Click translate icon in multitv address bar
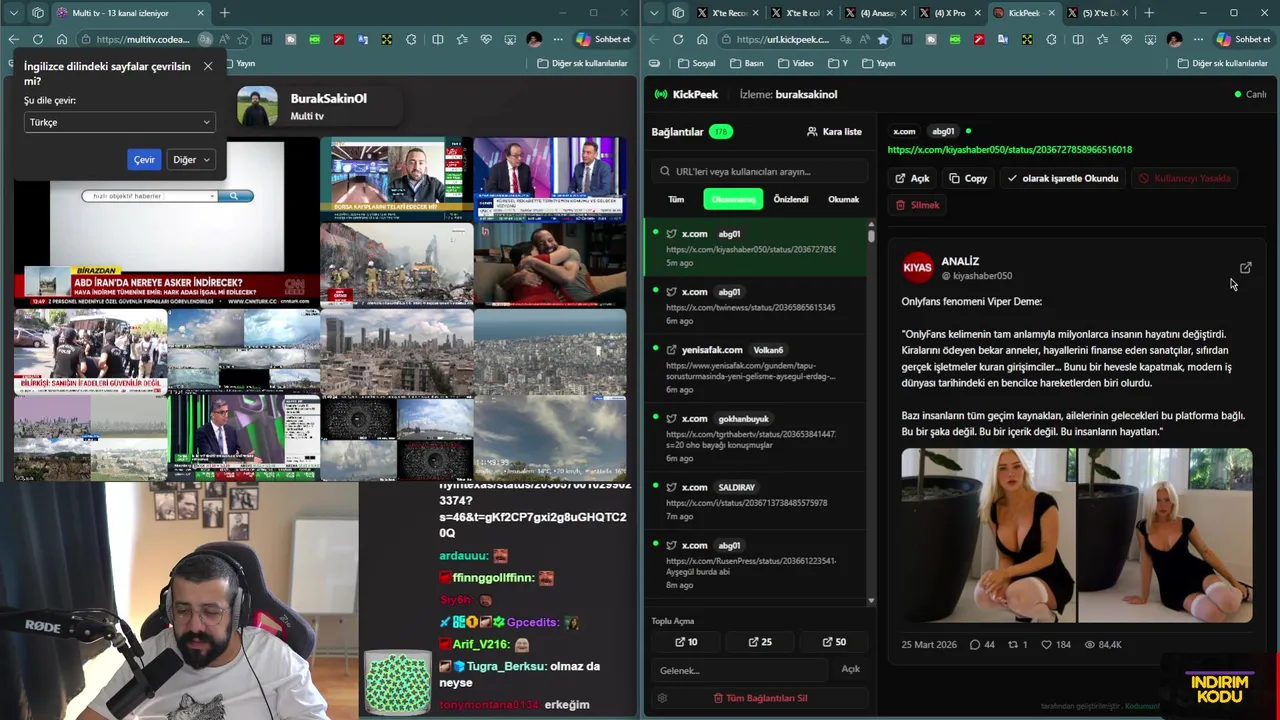Viewport: 1280px width, 720px height. click(x=205, y=39)
